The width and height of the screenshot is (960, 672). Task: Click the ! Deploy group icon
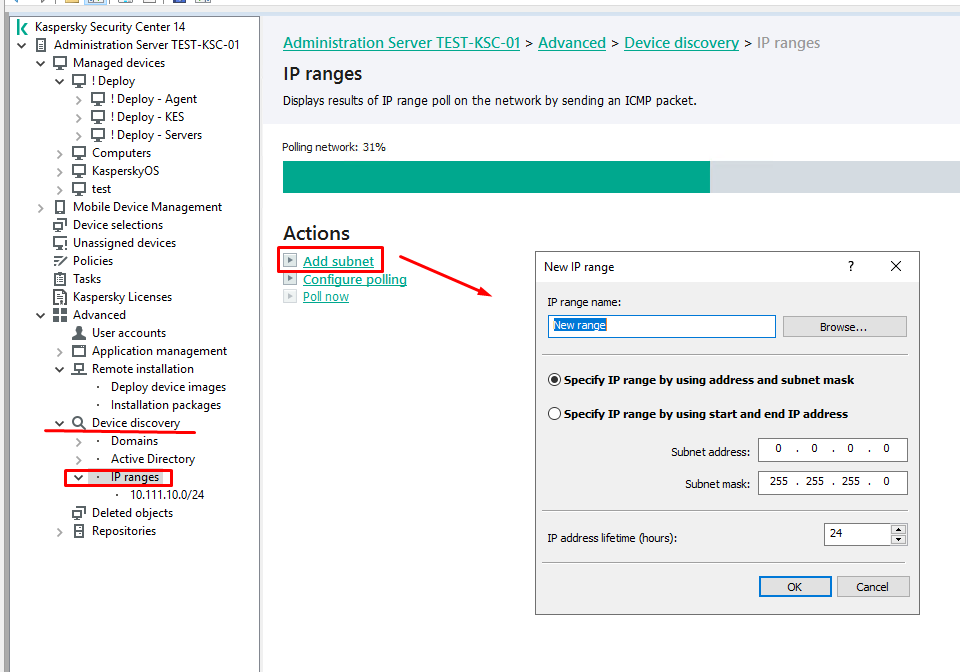(79, 81)
